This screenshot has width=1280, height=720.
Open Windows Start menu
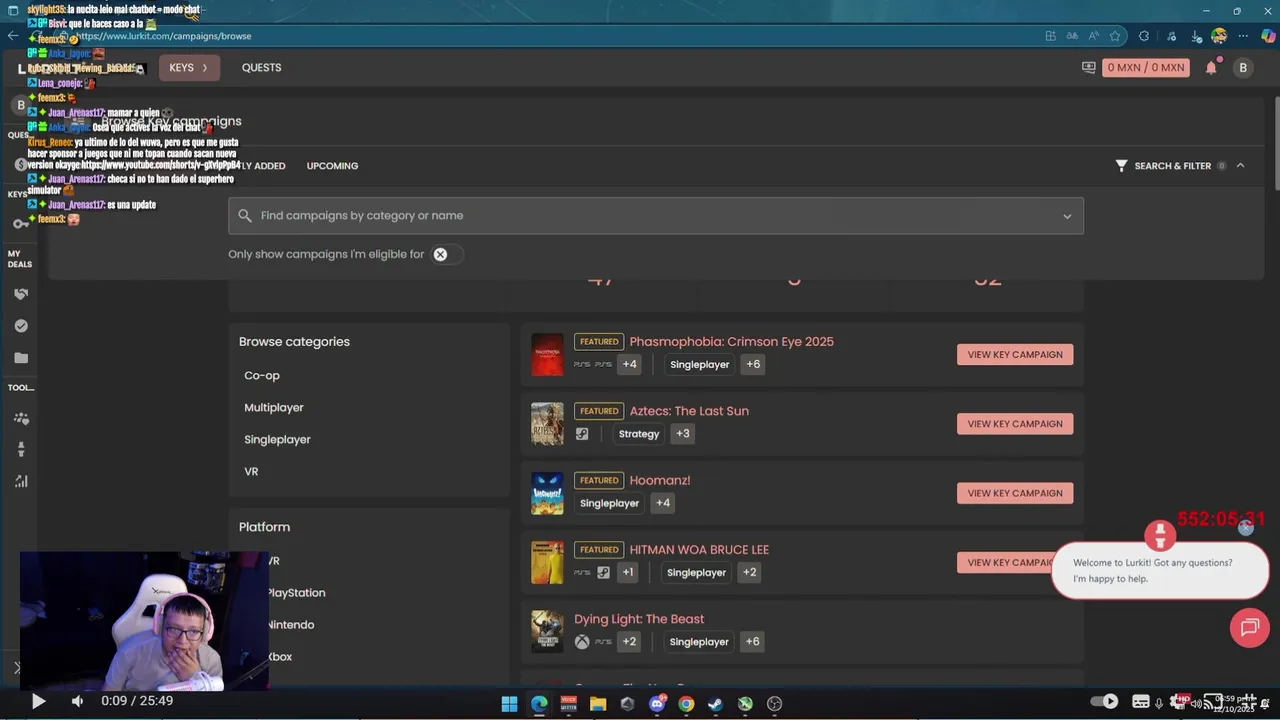point(509,704)
